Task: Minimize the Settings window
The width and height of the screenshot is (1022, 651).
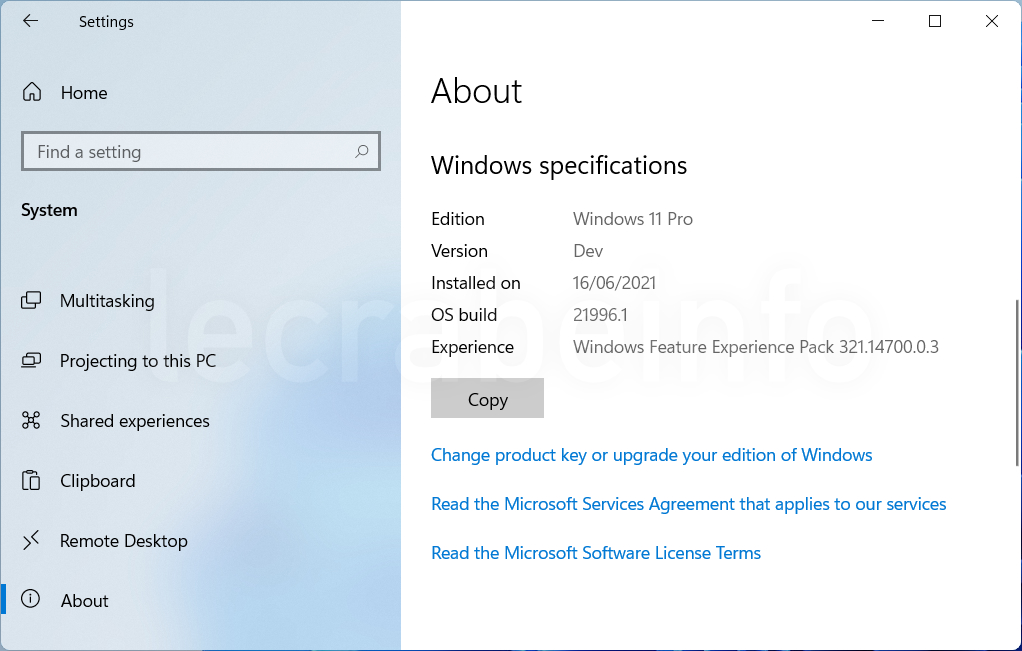Action: tap(878, 21)
